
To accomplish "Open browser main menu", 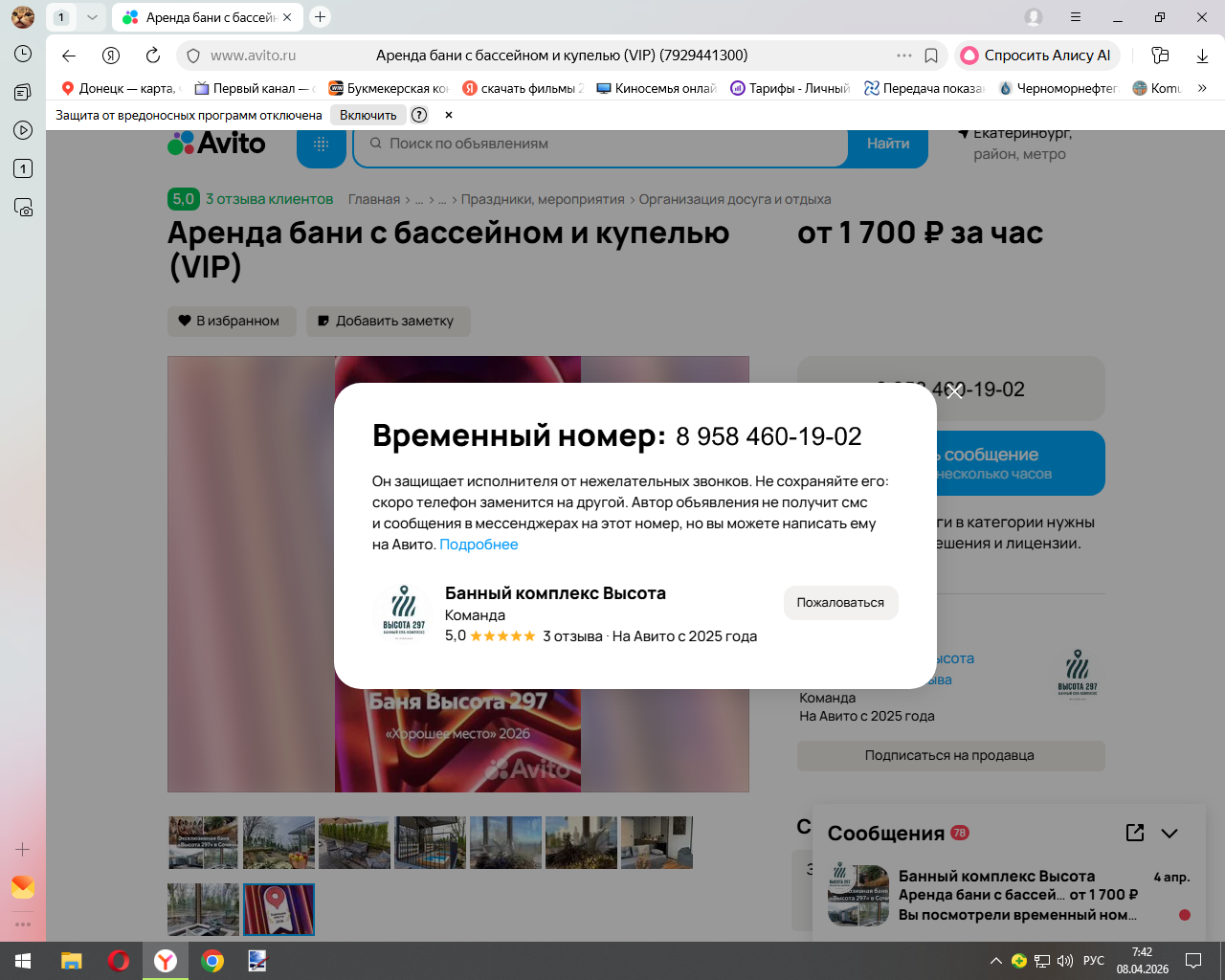I will point(1076,17).
